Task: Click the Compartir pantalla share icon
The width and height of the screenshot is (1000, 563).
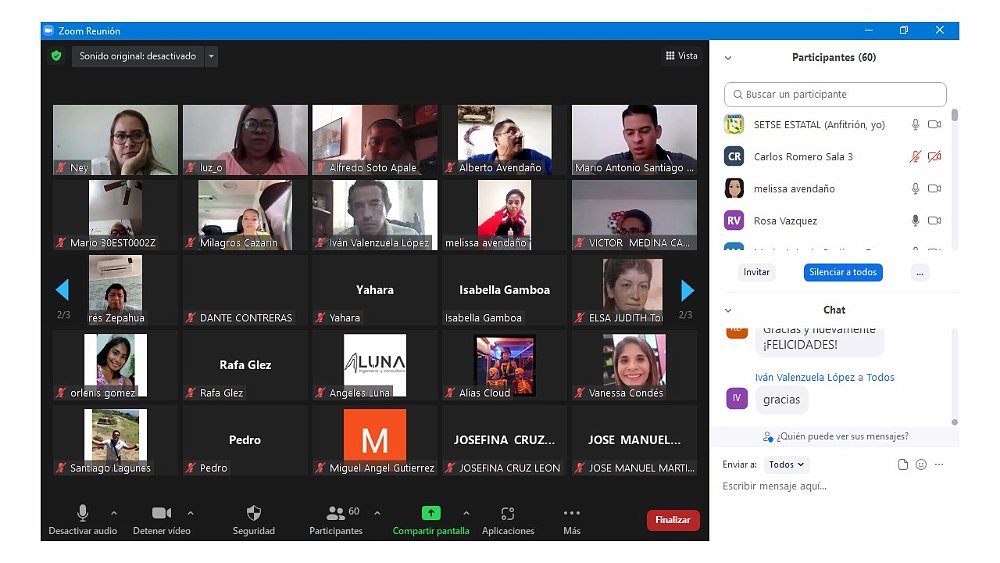Action: point(431,513)
